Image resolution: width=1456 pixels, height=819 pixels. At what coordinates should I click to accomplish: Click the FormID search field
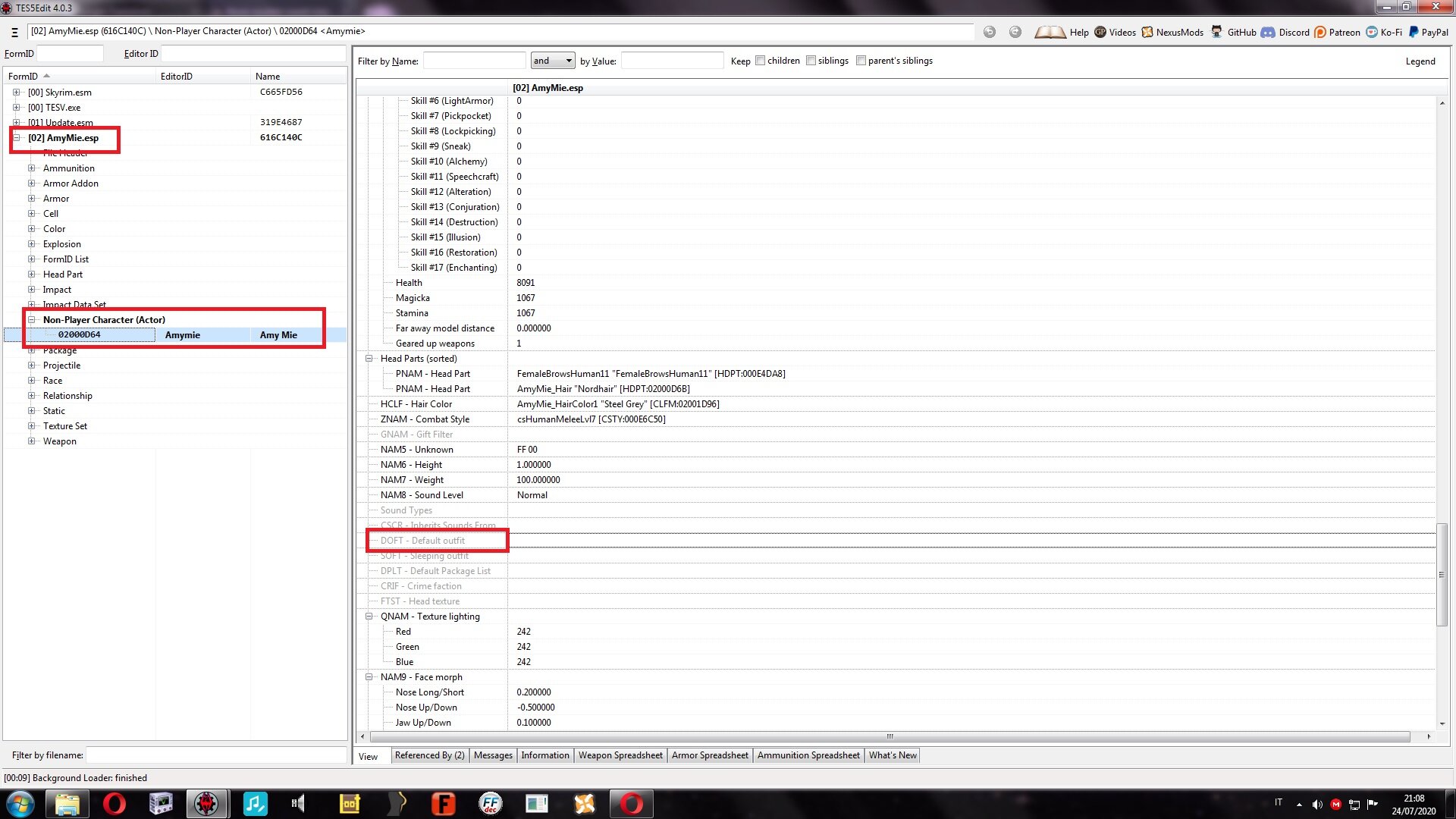[x=70, y=54]
